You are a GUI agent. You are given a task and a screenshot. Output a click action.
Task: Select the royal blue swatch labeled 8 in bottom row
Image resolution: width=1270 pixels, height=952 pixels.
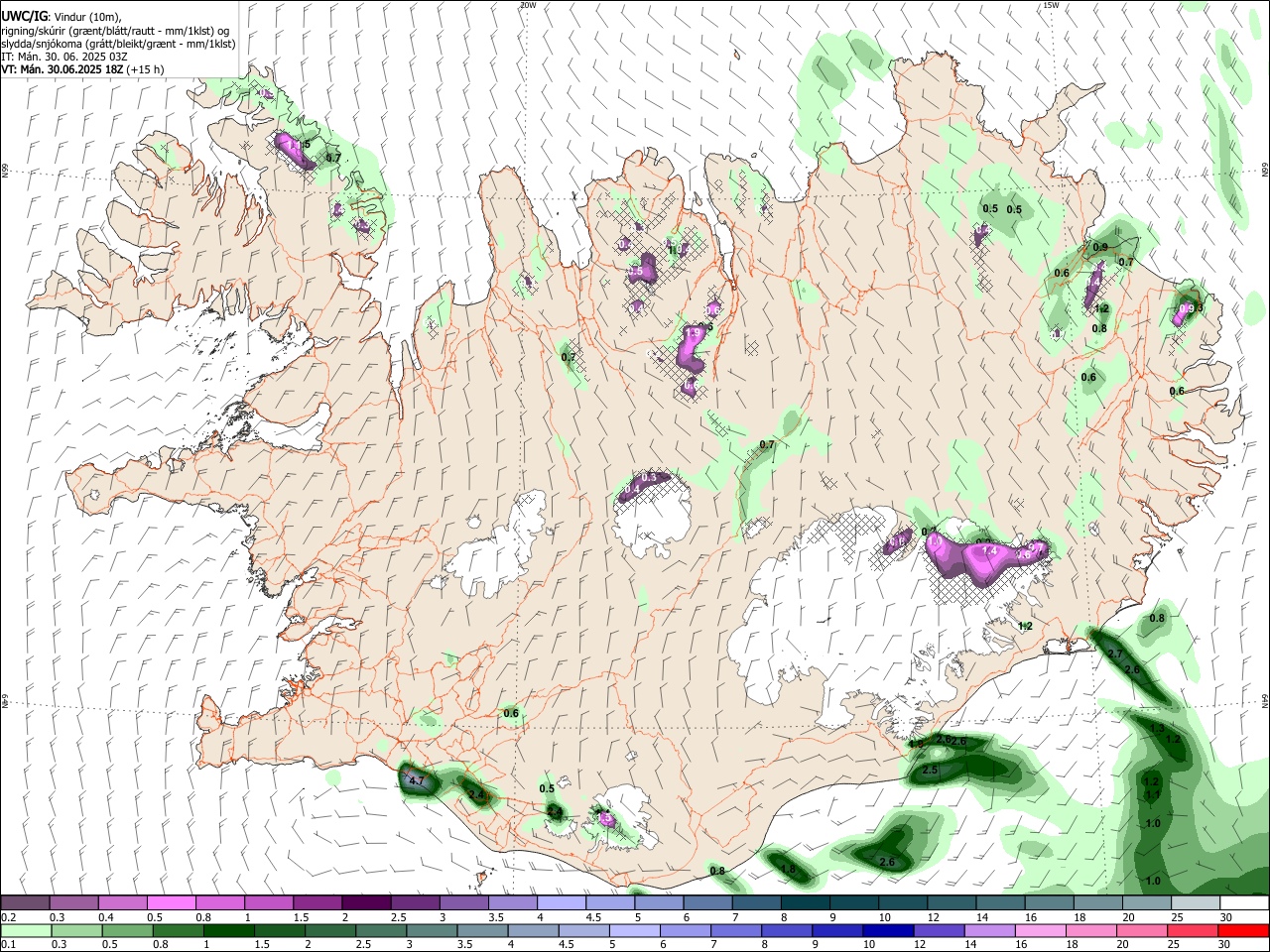click(x=789, y=930)
